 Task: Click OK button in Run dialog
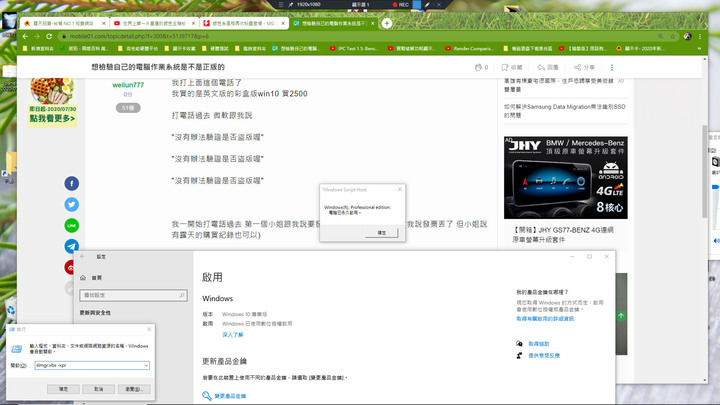pos(63,389)
